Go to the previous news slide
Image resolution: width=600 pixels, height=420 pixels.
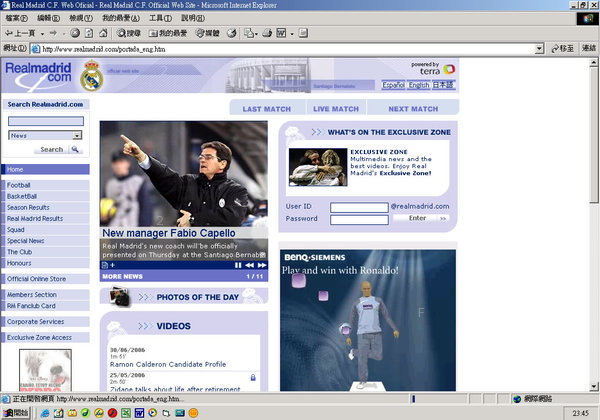(249, 265)
